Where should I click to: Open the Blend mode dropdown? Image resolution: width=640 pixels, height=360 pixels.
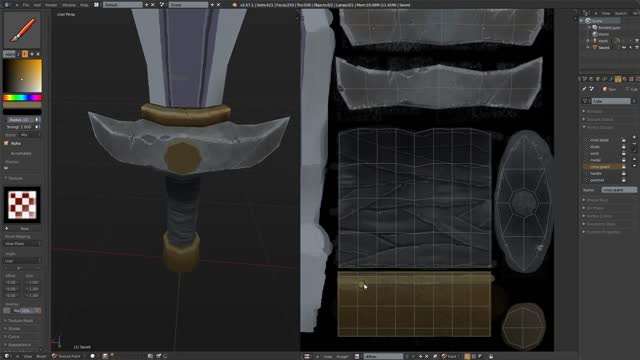tap(29, 135)
